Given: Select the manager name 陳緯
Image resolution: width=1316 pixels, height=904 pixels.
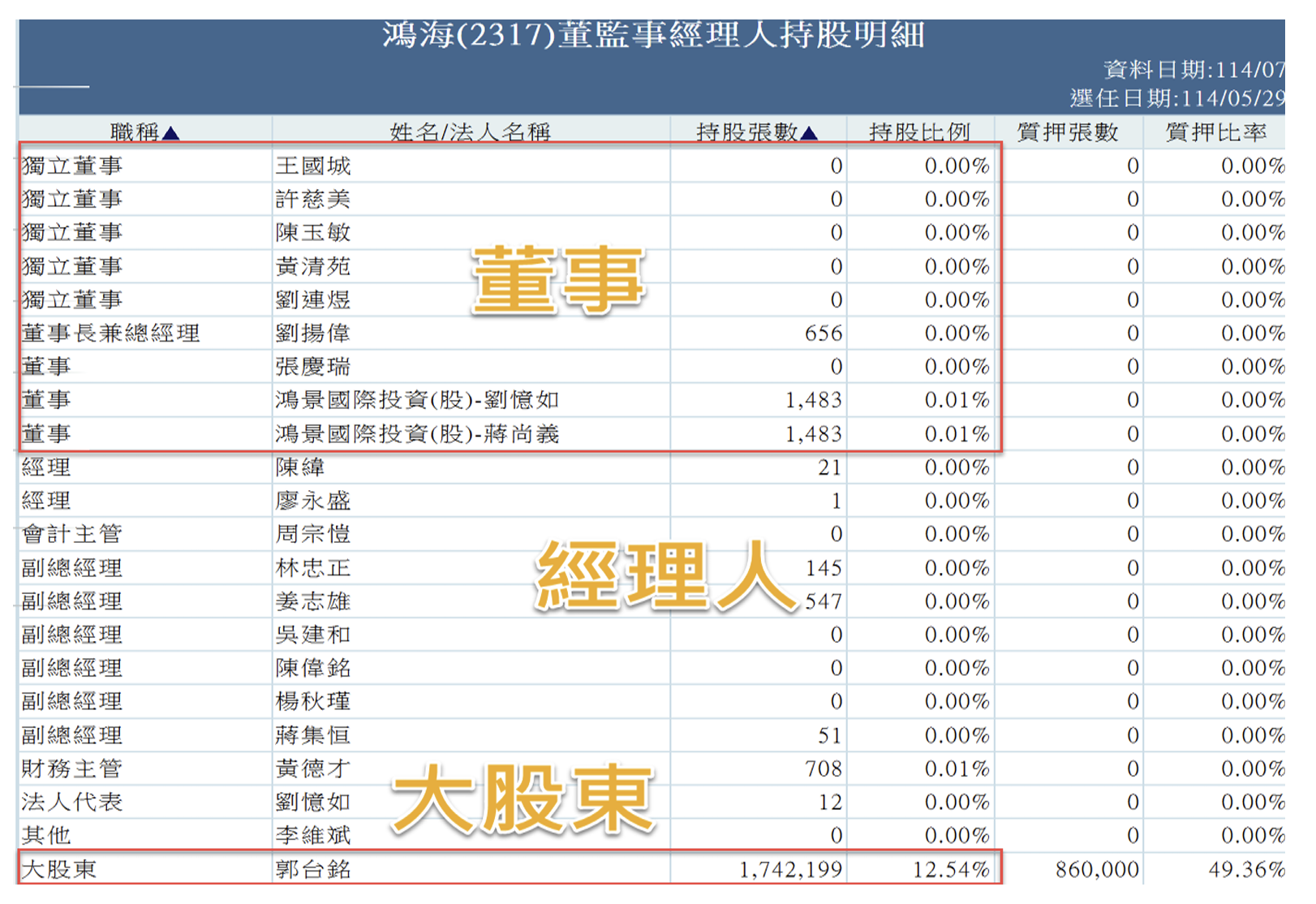Looking at the screenshot, I should tap(299, 467).
